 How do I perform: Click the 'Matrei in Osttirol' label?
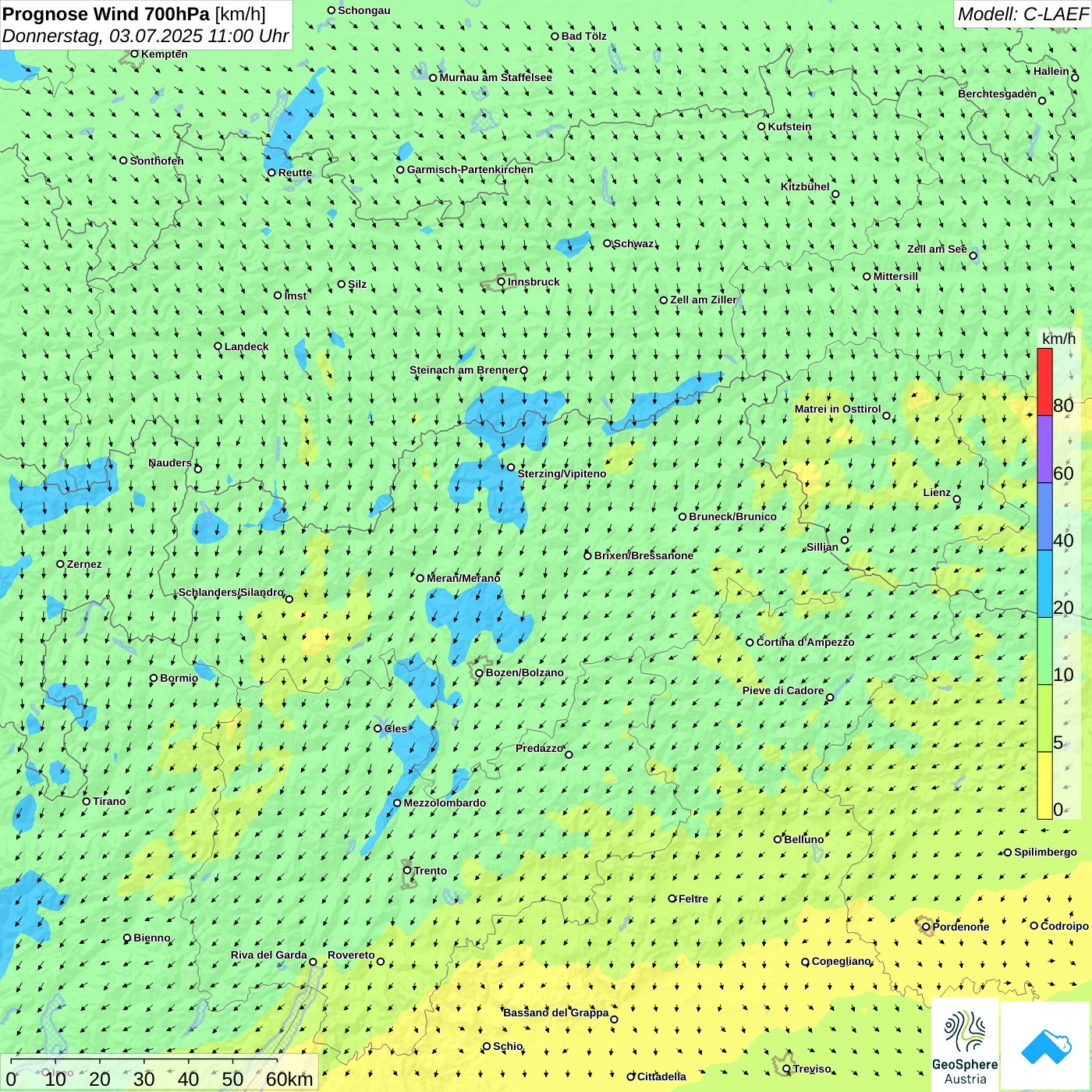point(837,409)
